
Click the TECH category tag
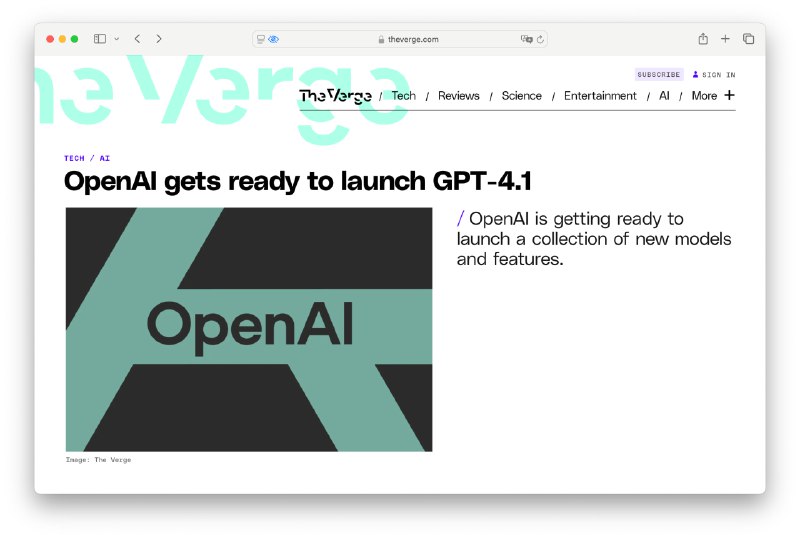[74, 158]
